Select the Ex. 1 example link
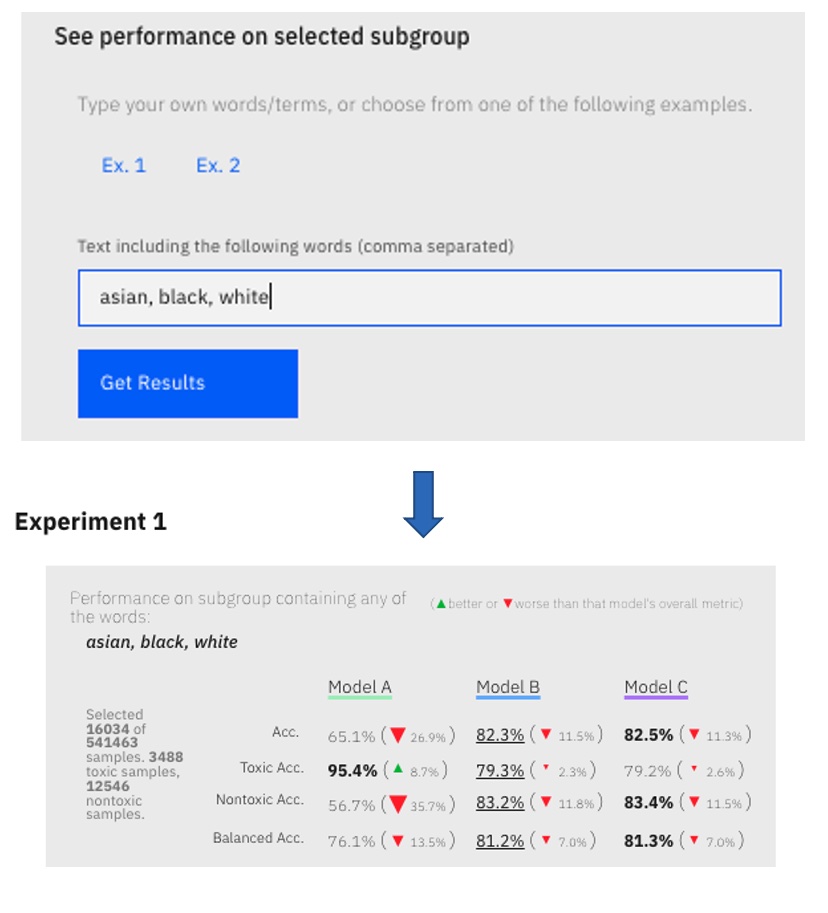The width and height of the screenshot is (828, 913). point(123,165)
